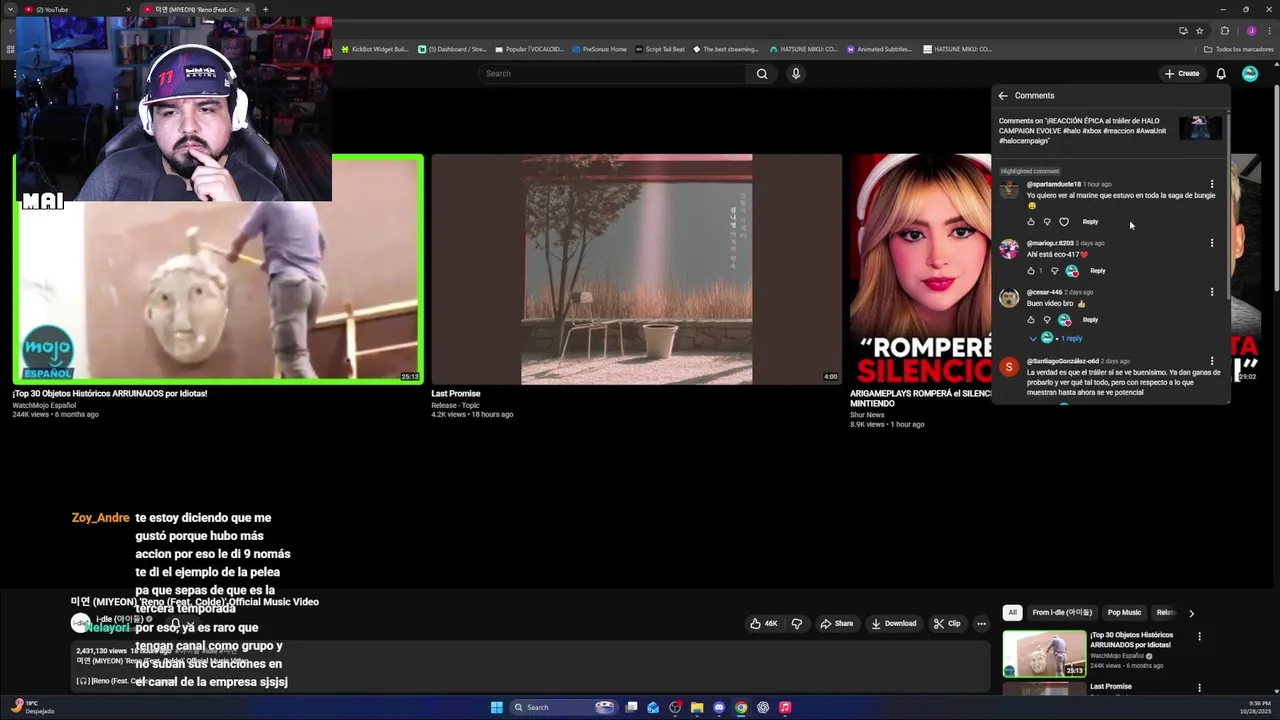
Task: Open options menu for @spartamduete18 comment
Action: (x=1212, y=184)
